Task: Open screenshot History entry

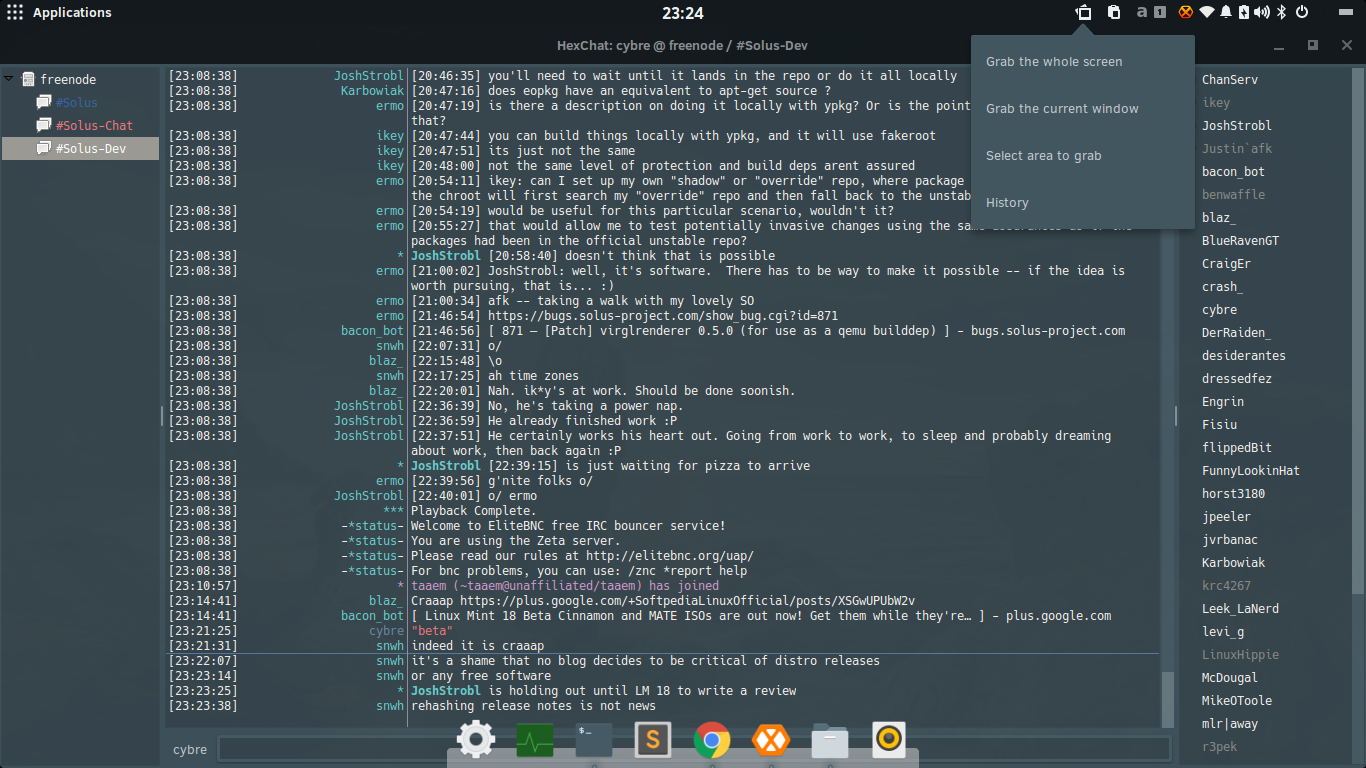Action: pos(1007,203)
